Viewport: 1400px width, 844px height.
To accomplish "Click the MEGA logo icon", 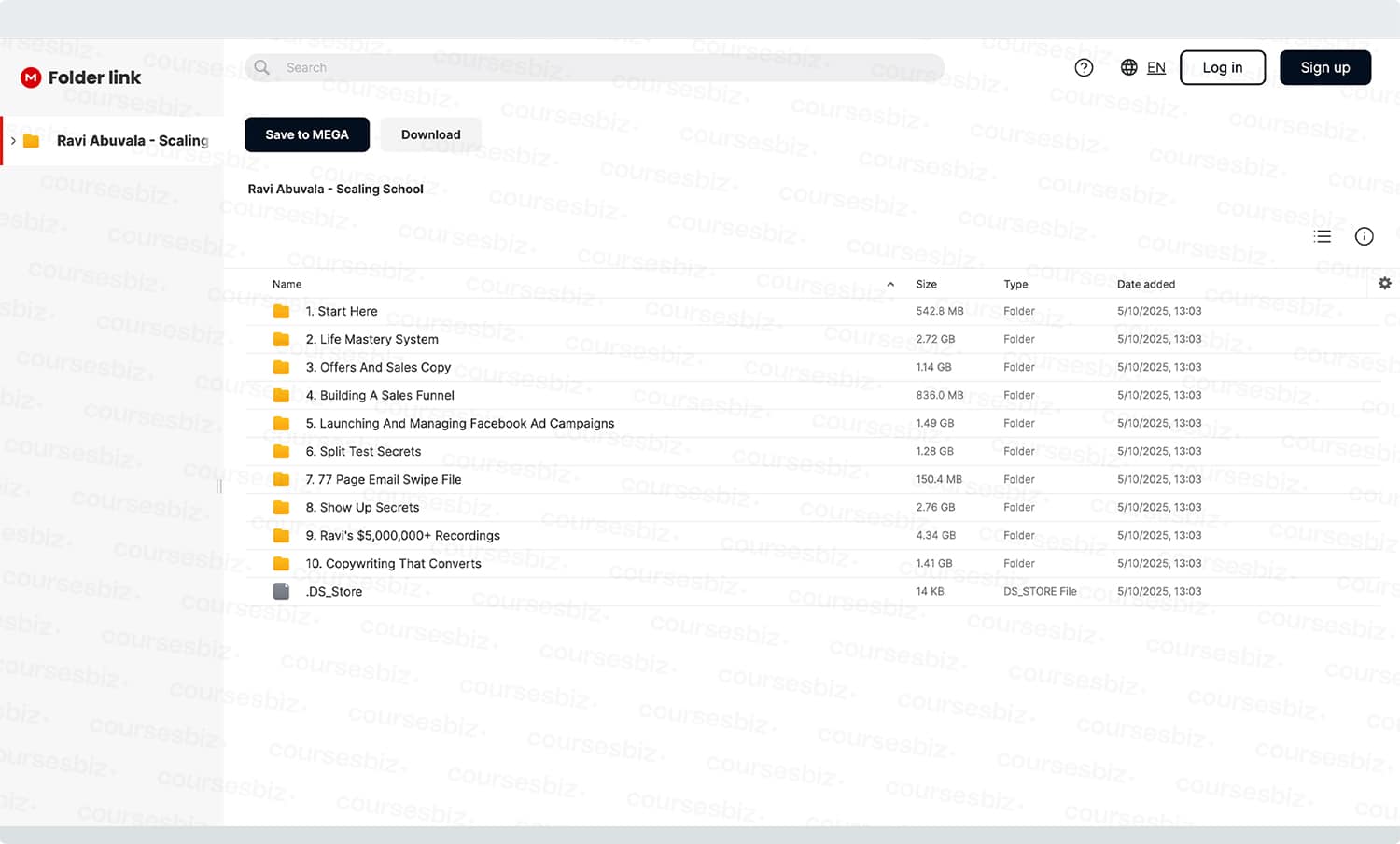I will pos(31,77).
